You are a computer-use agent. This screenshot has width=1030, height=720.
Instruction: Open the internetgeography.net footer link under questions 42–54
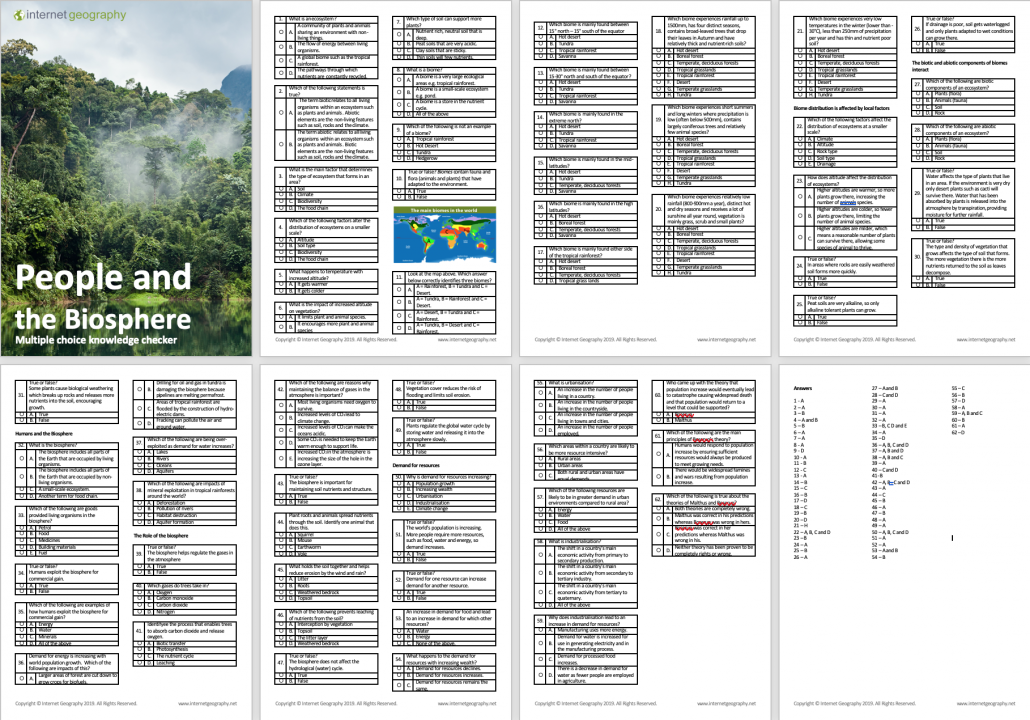(x=466, y=704)
